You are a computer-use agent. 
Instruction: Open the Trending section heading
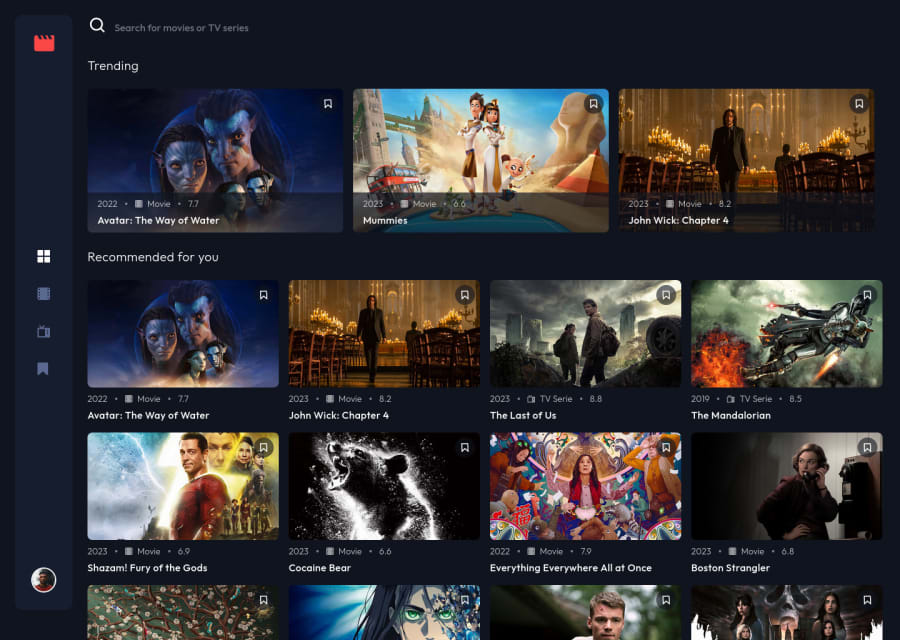[x=113, y=66]
